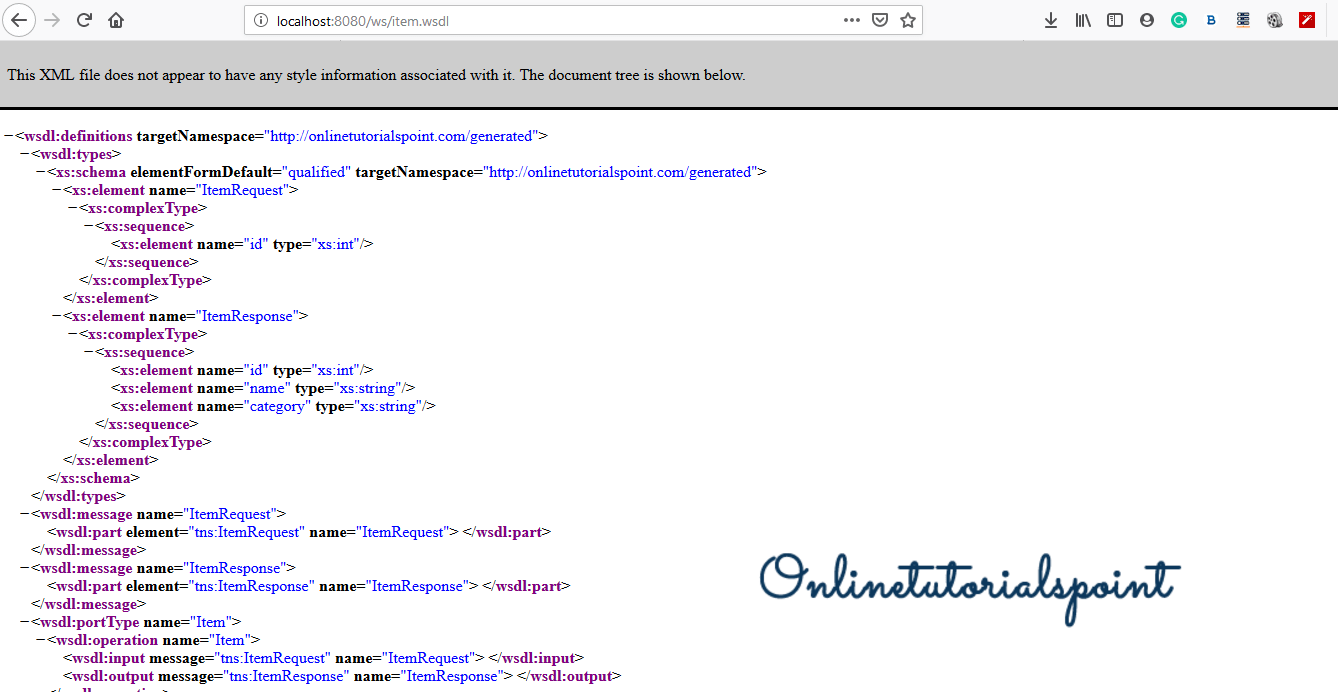The image size is (1338, 692).
Task: Save page to Pocket
Action: click(x=880, y=20)
